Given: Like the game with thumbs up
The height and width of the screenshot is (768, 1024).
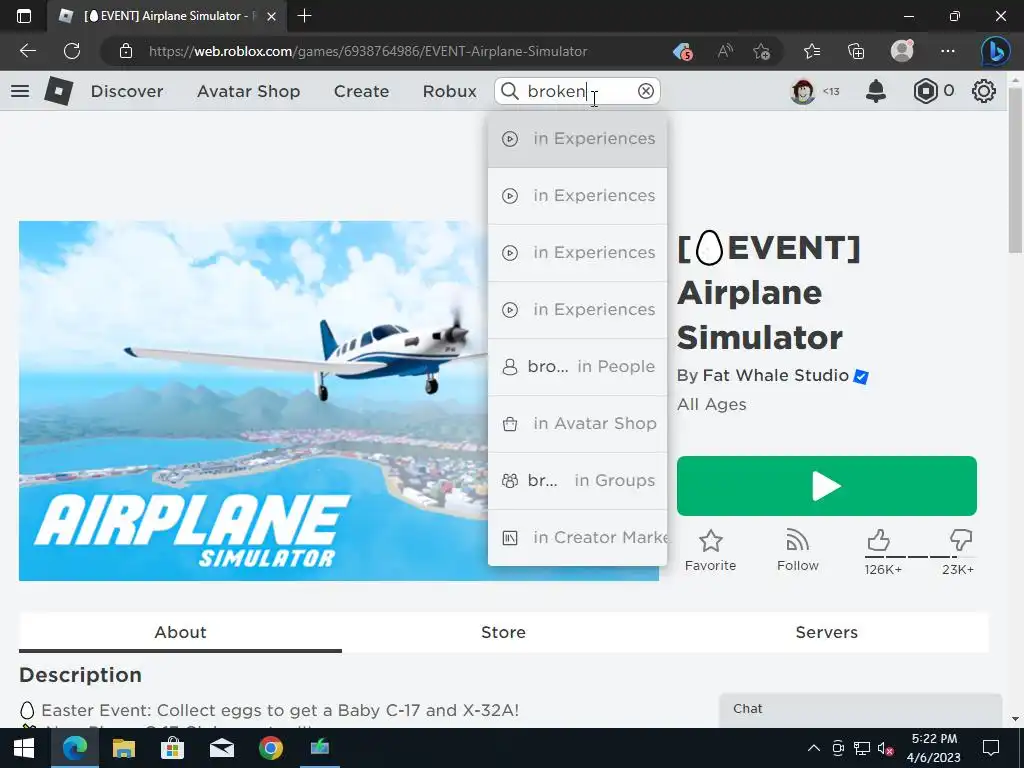Looking at the screenshot, I should pos(878,540).
